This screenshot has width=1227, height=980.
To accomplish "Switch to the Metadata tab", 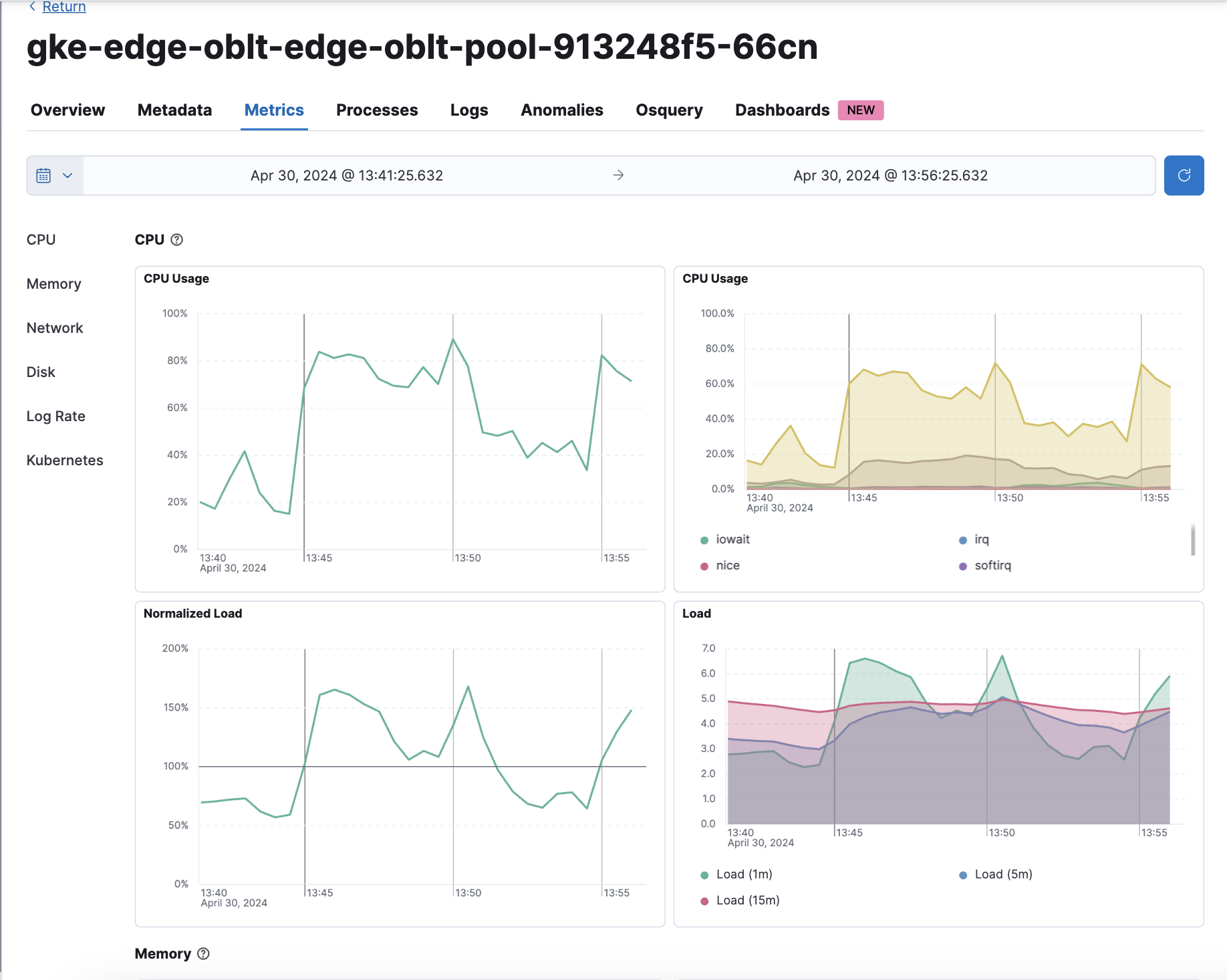I will 174,110.
